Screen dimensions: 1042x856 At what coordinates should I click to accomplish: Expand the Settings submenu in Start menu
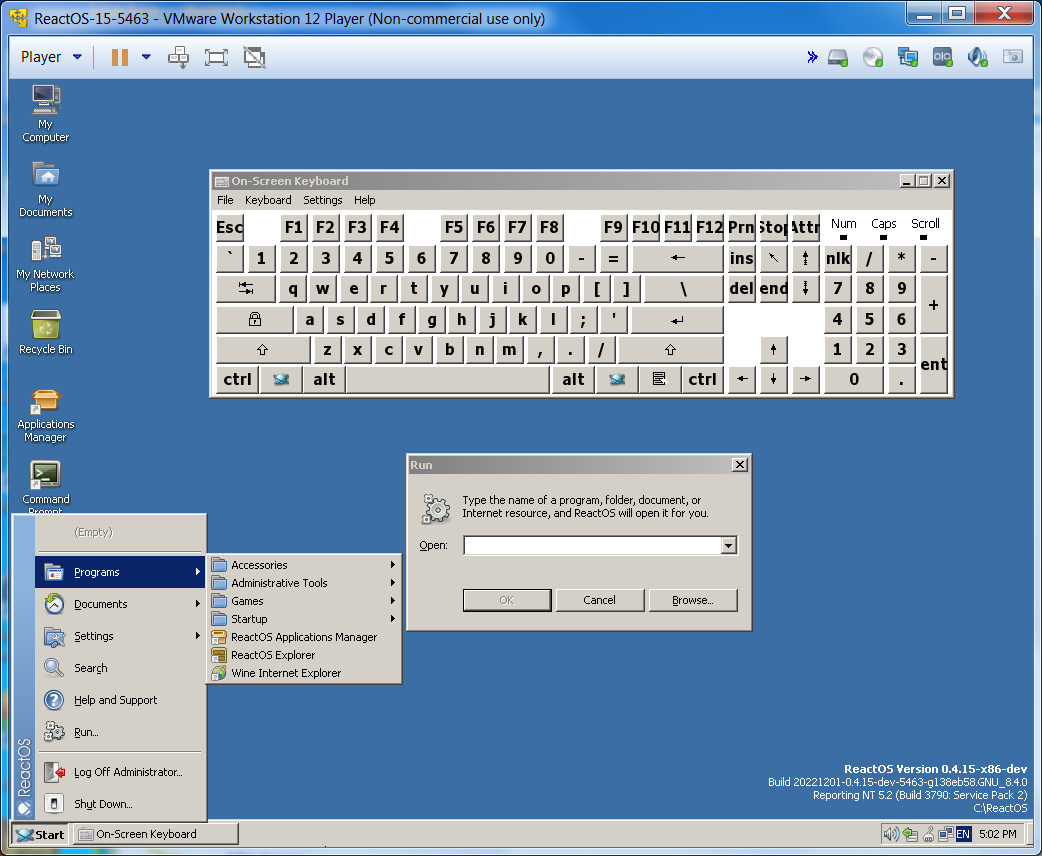[x=120, y=636]
